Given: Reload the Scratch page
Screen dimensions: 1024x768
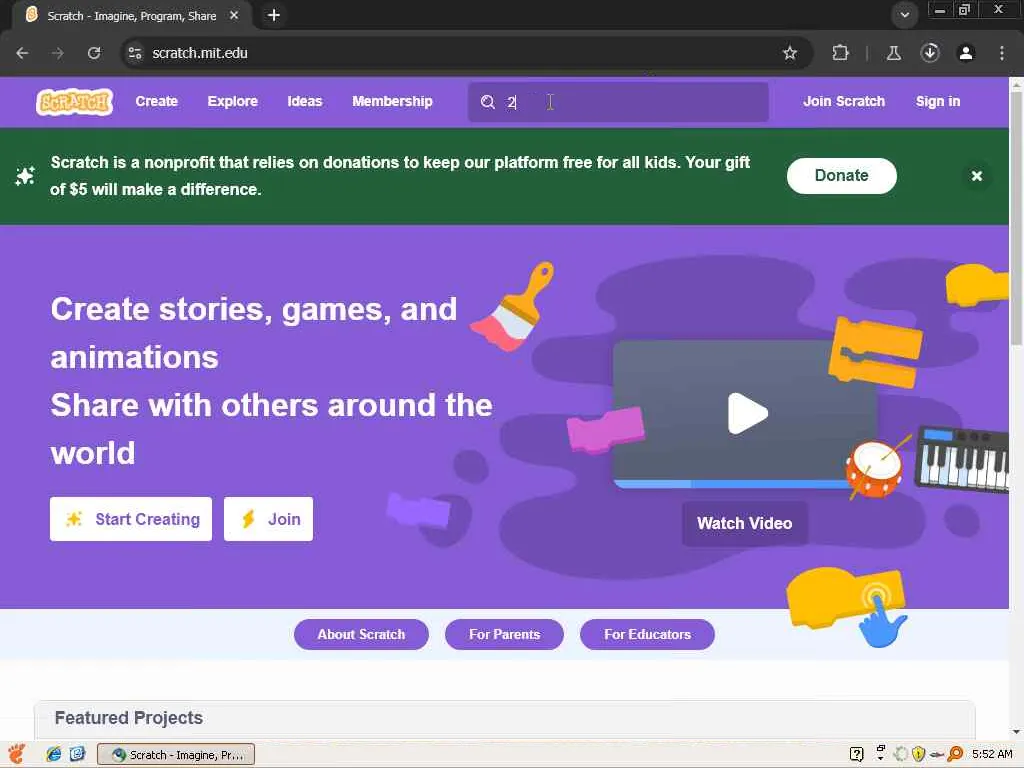Looking at the screenshot, I should tap(94, 53).
